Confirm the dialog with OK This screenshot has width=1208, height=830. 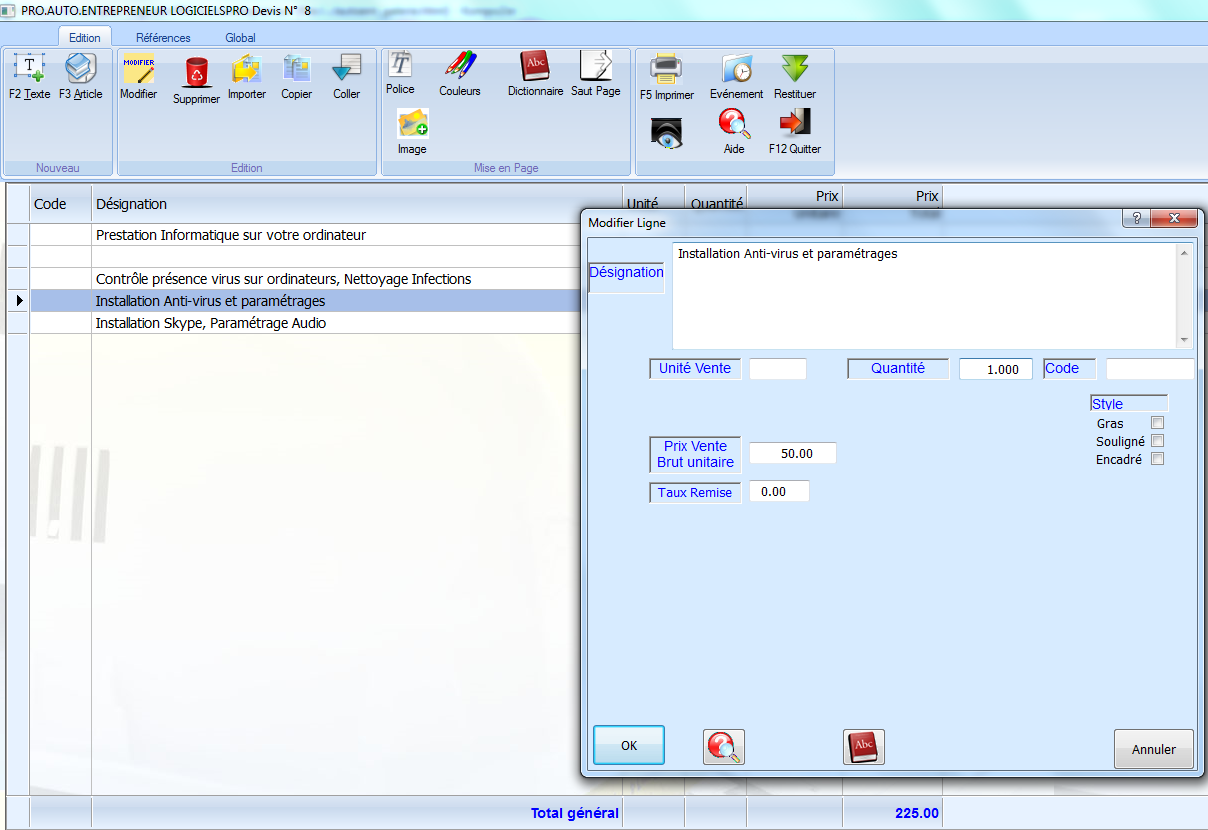[629, 746]
